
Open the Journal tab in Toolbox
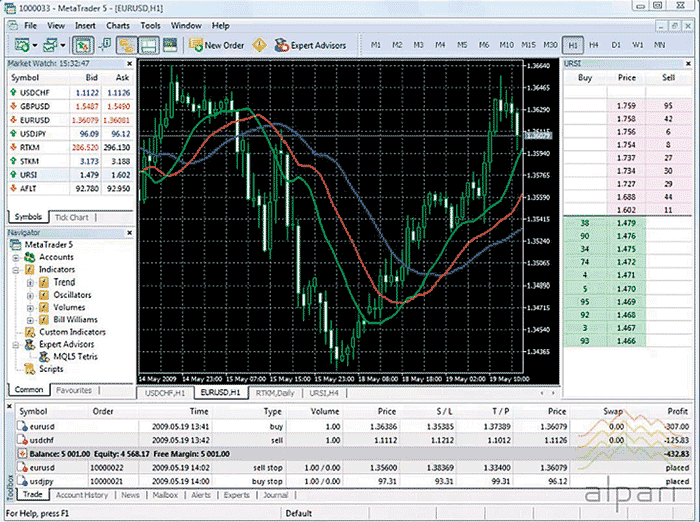[x=275, y=495]
